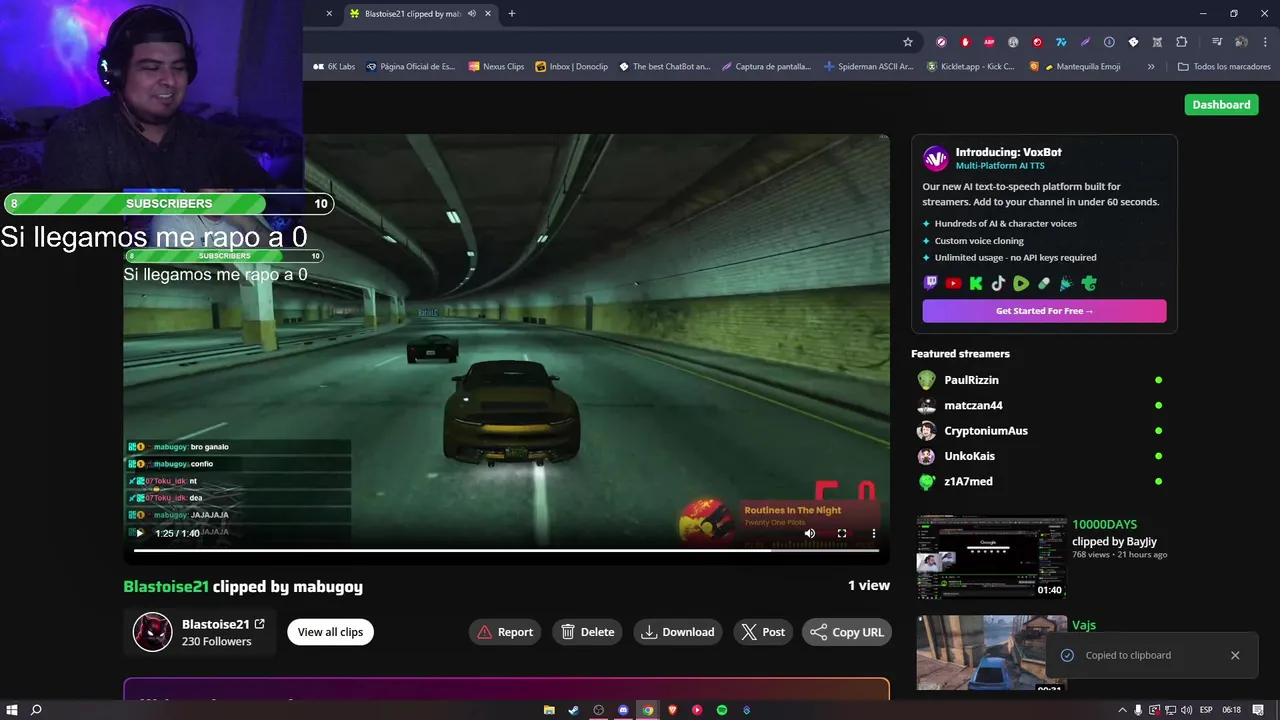Select the Blastoise21 clipped by mabugoy tab
The height and width of the screenshot is (720, 1280).
tap(421, 14)
